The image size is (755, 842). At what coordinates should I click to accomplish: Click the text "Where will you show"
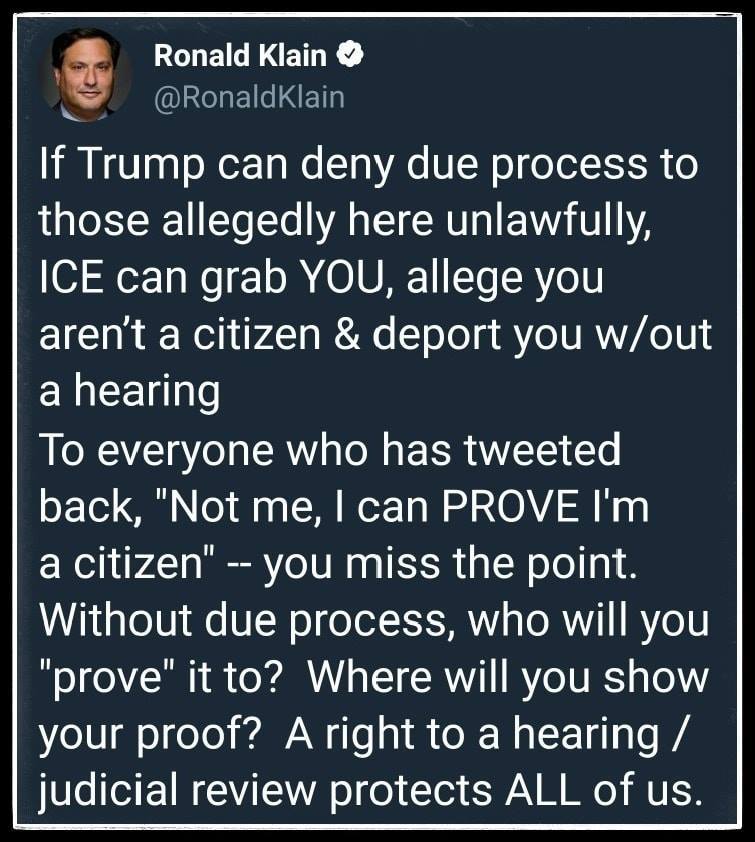coord(508,677)
